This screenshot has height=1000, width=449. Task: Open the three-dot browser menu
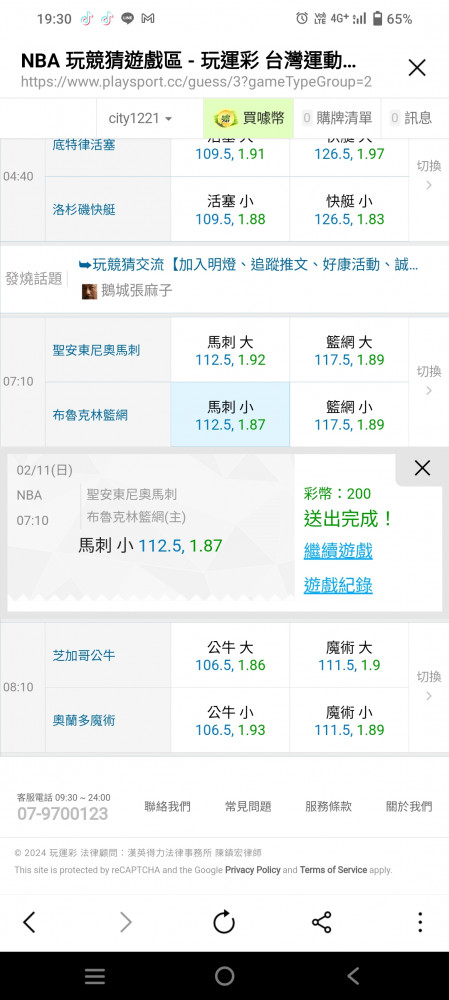420,922
